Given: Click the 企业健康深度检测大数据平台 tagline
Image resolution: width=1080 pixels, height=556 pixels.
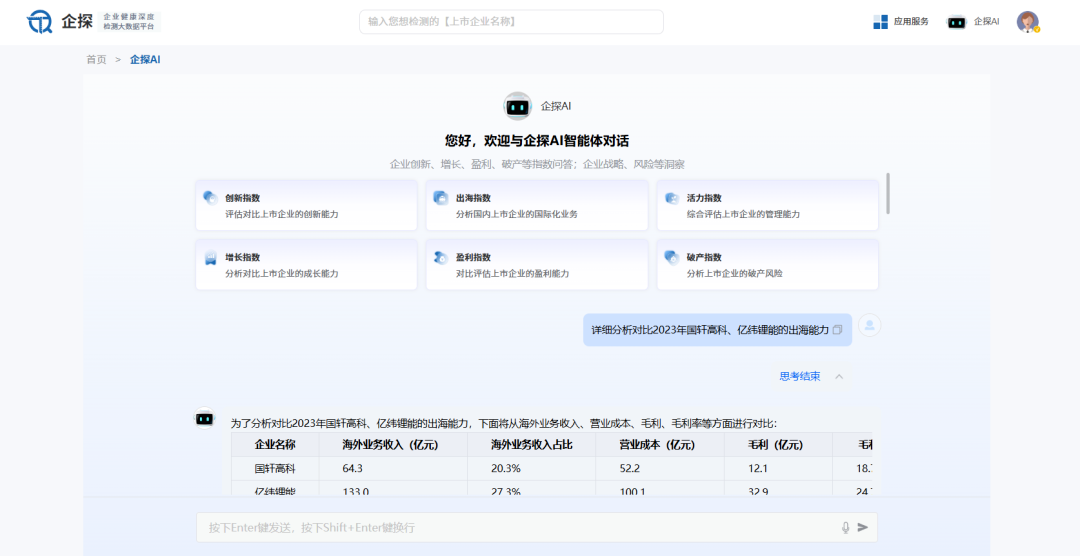Looking at the screenshot, I should [129, 21].
